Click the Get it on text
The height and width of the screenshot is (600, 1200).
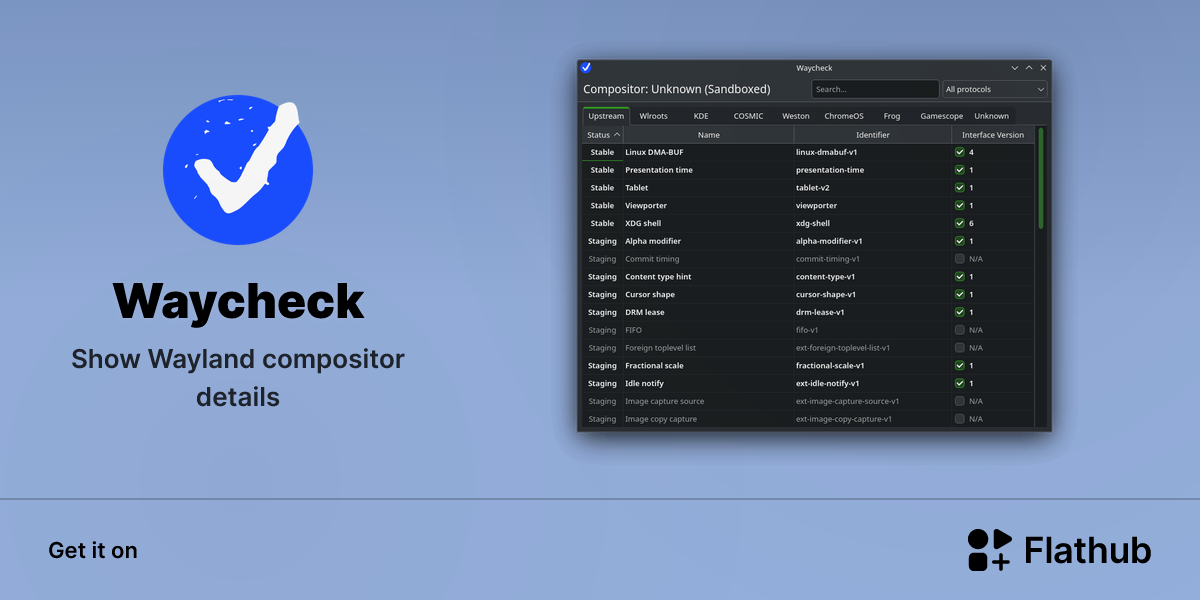(x=93, y=551)
